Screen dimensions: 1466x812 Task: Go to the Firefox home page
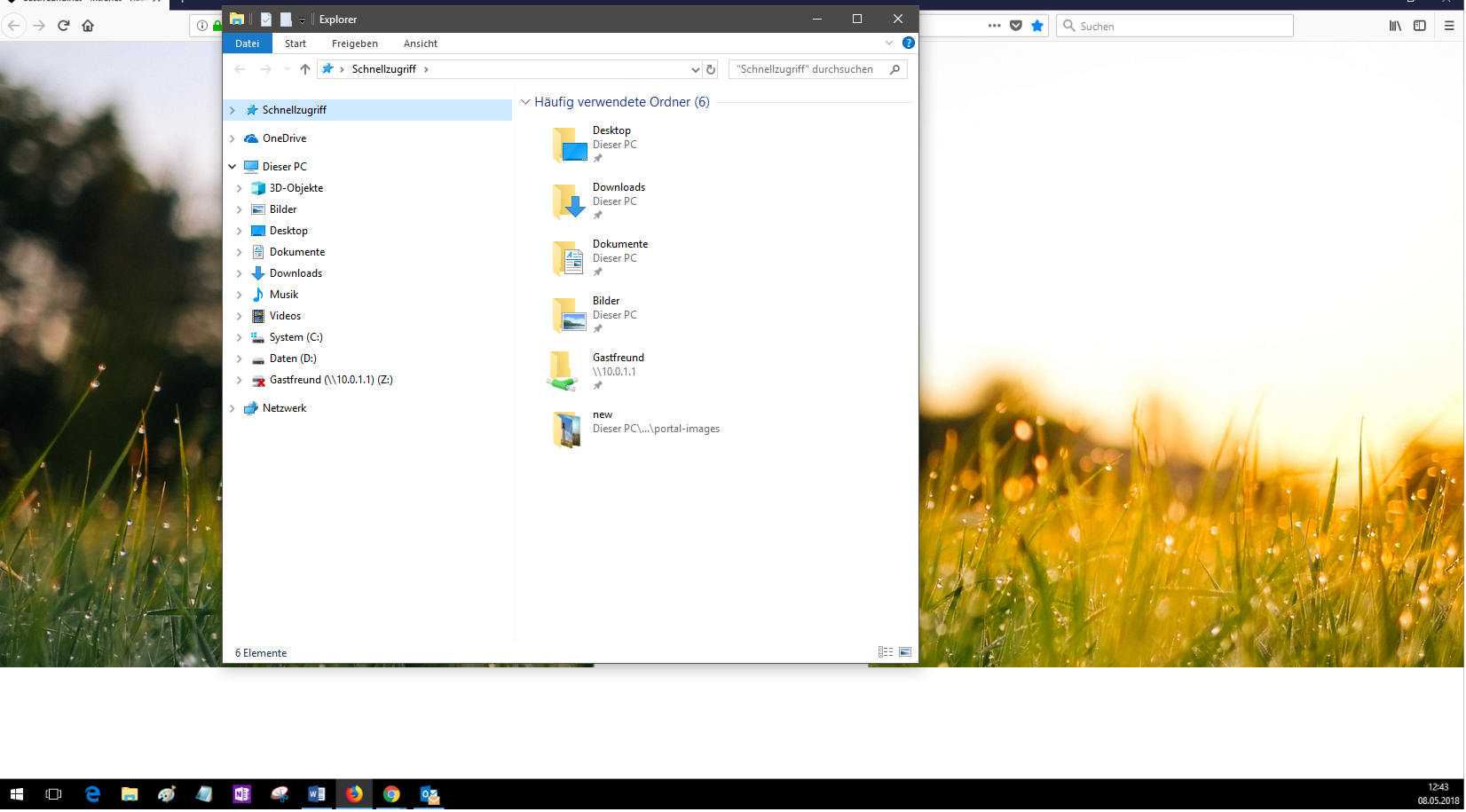coord(88,26)
